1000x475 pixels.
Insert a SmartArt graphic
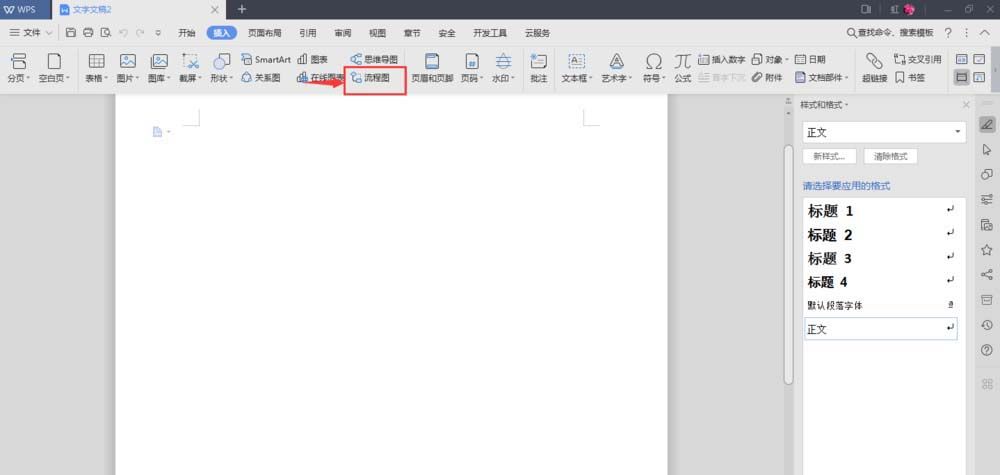click(266, 59)
